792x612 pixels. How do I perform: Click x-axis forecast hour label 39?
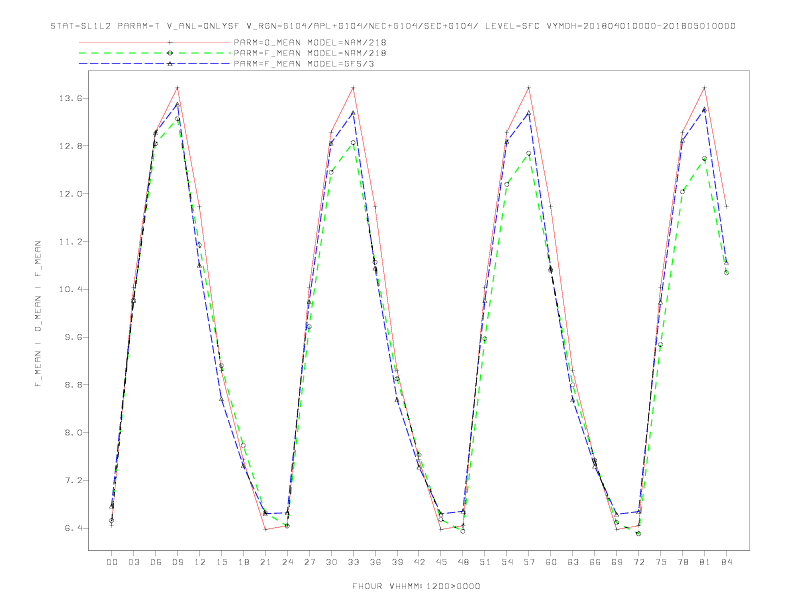click(397, 562)
